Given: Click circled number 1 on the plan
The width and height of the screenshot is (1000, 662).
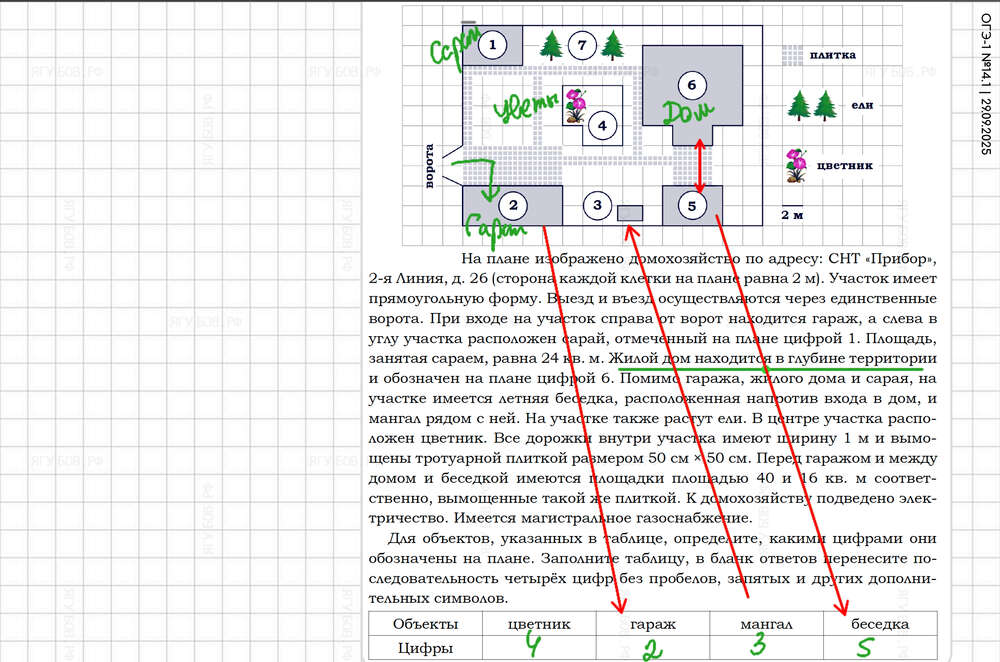Looking at the screenshot, I should (x=491, y=44).
